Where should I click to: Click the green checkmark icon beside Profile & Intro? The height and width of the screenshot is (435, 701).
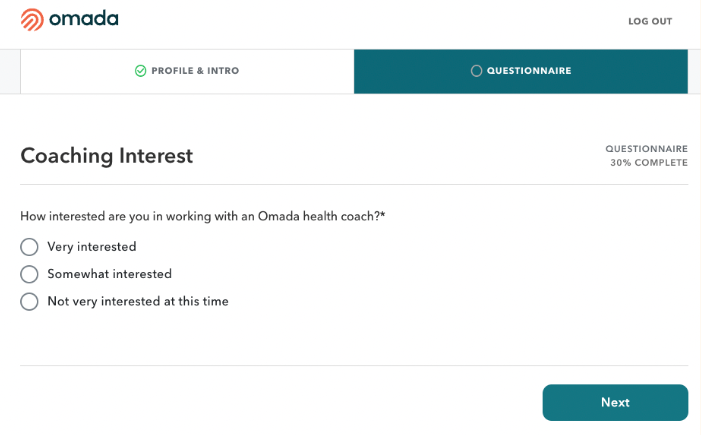[141, 71]
